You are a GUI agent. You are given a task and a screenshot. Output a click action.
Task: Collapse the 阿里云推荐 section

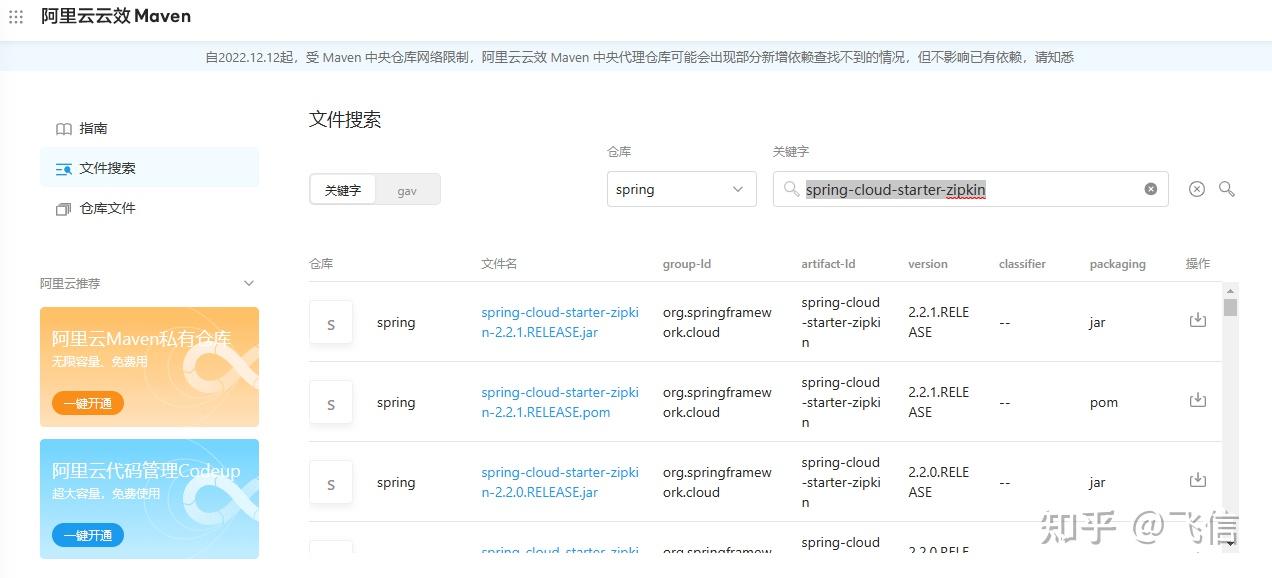249,283
